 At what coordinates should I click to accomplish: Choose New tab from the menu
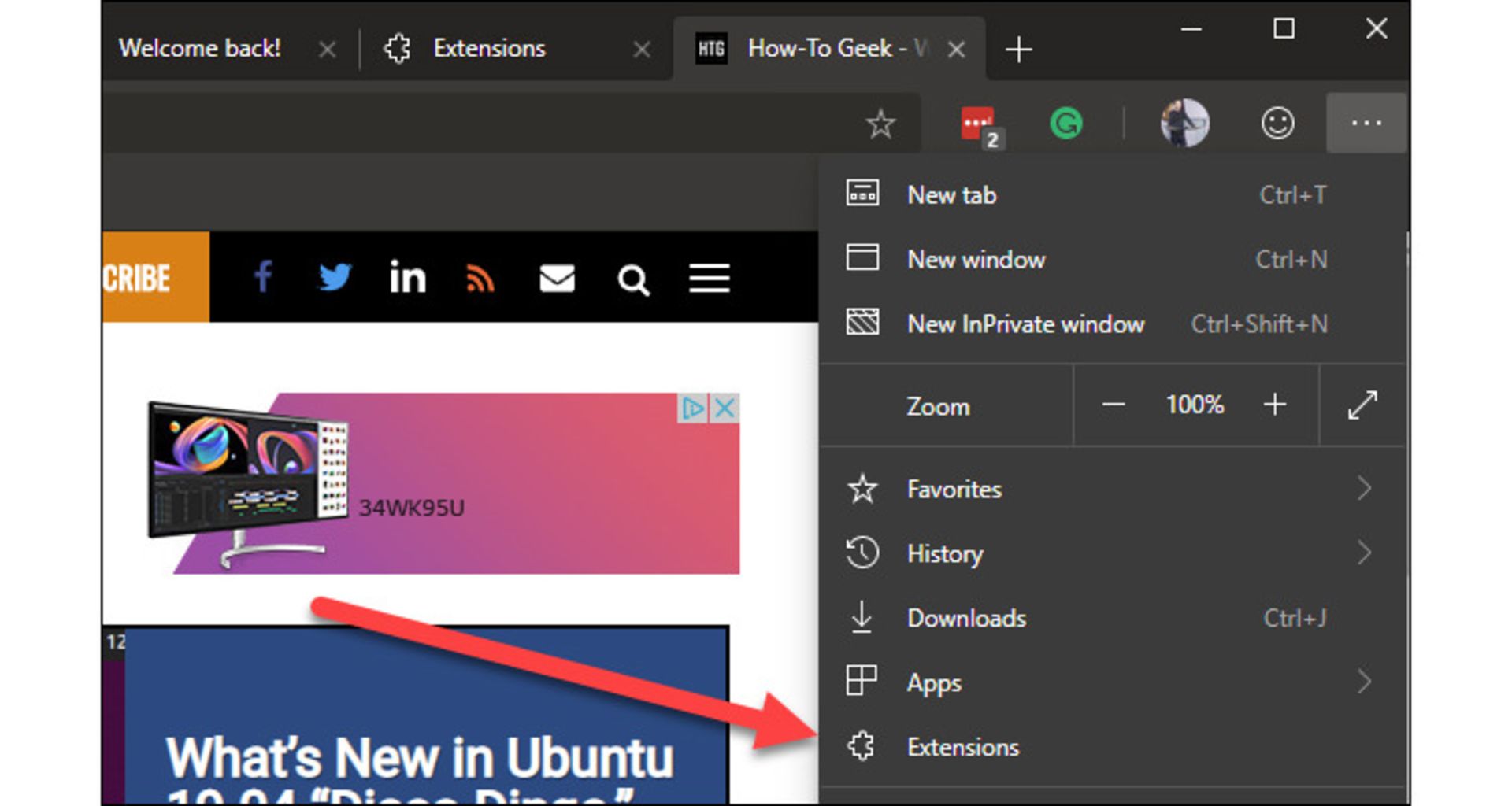coord(1112,194)
